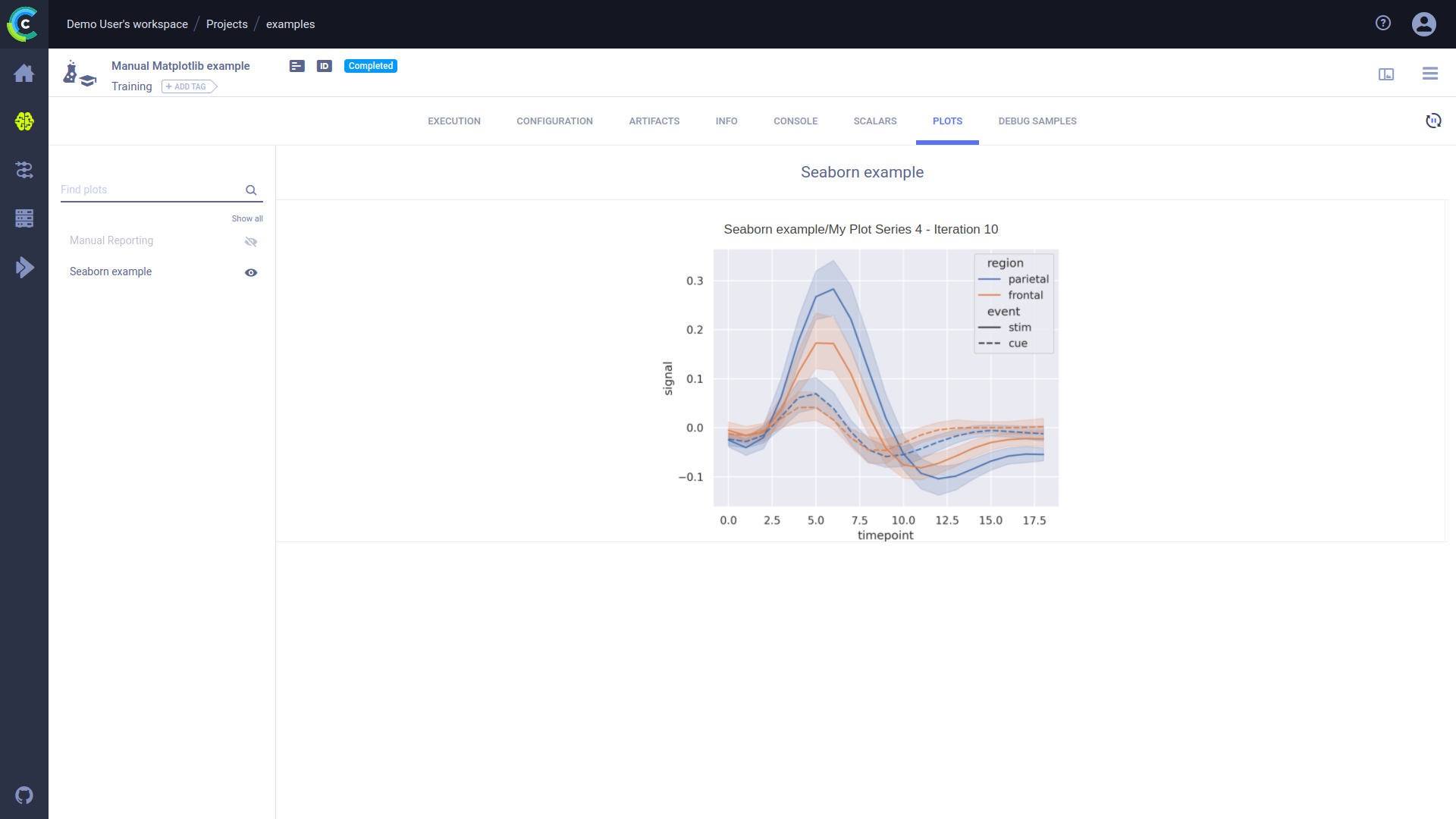Open the Datasets table icon in sidebar
The height and width of the screenshot is (819, 1456).
coord(24,218)
